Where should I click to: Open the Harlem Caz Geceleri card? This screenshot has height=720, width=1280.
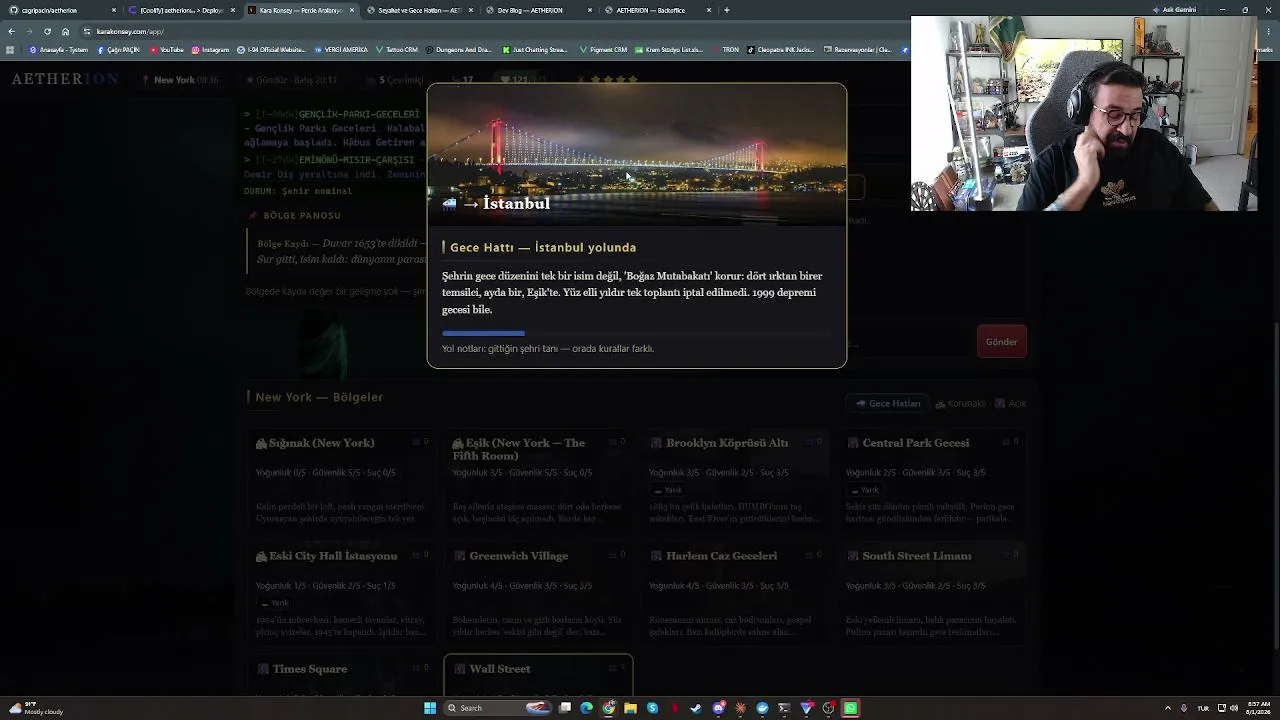pyautogui.click(x=734, y=592)
